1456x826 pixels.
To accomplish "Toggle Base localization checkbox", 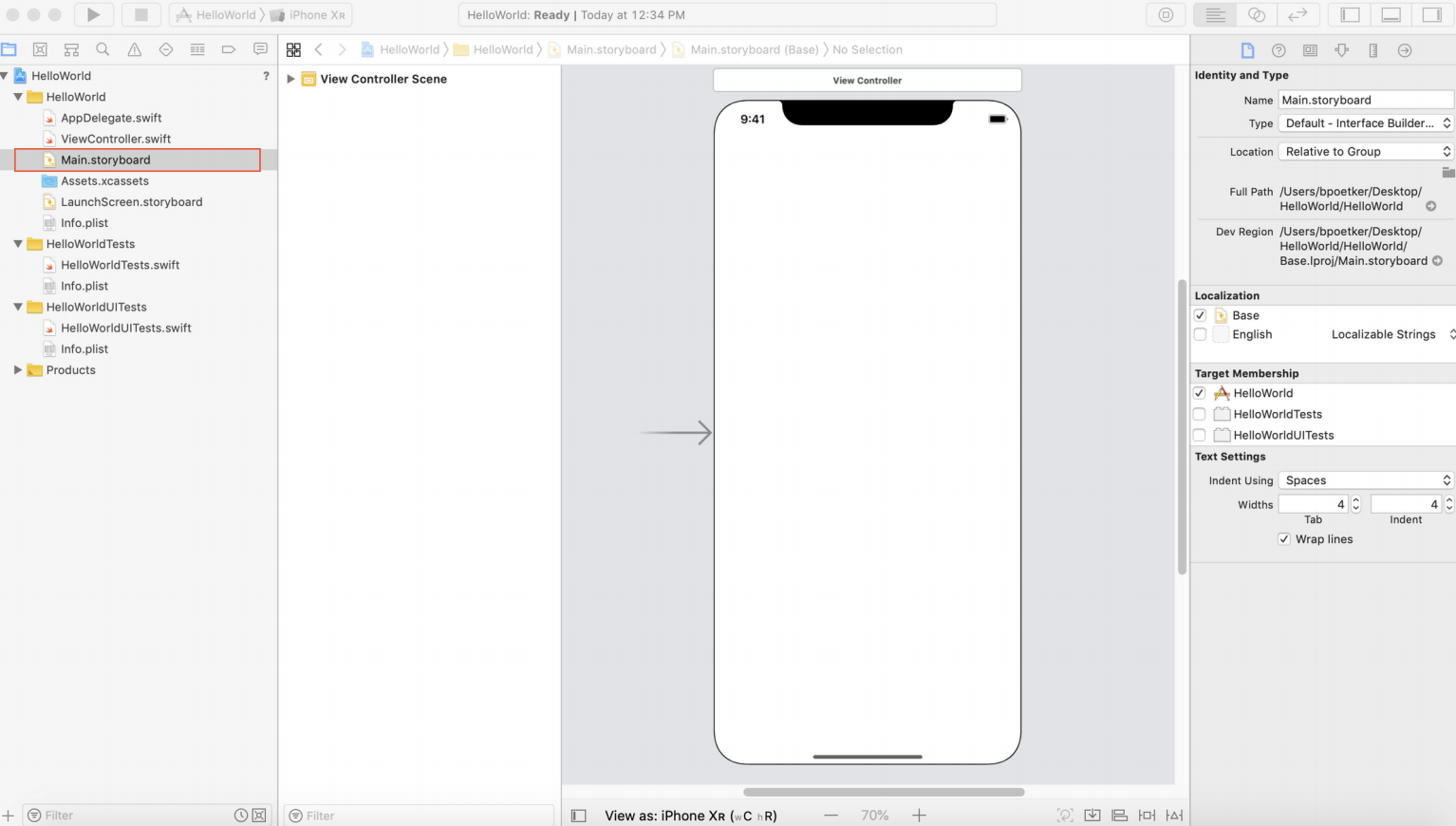I will click(1201, 315).
